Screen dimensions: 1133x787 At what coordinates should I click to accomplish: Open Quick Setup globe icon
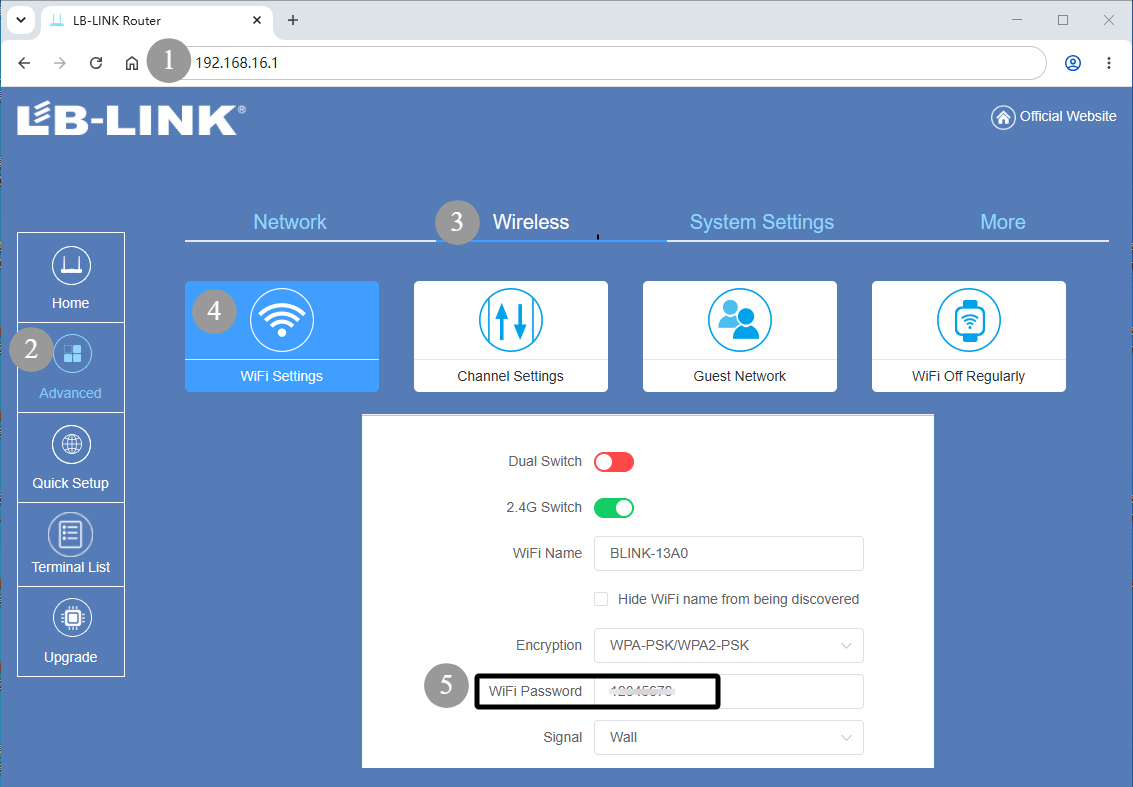pos(72,444)
